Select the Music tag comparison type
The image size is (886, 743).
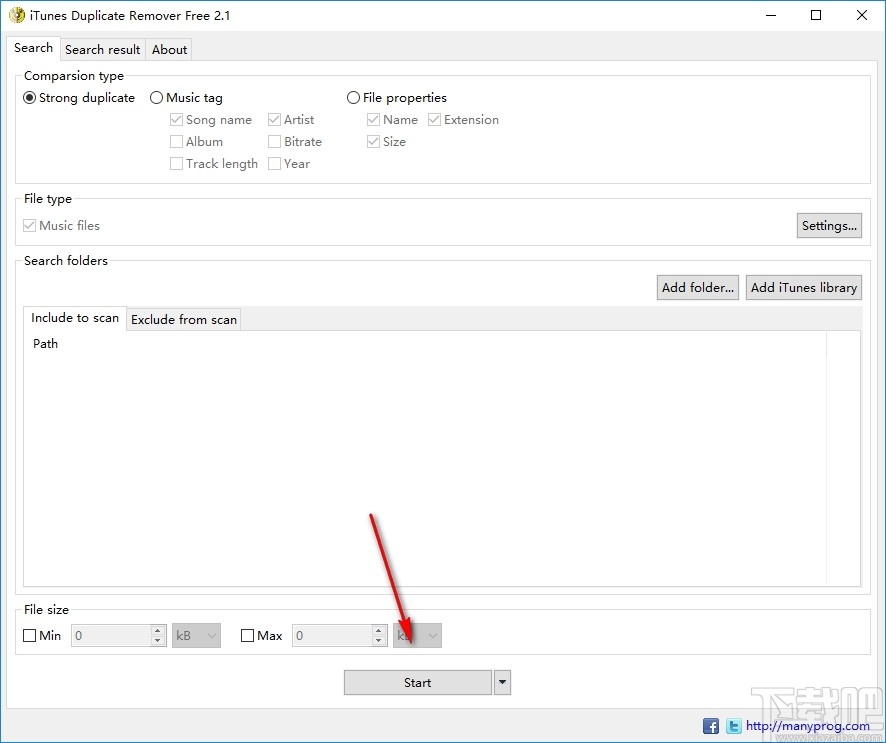click(x=156, y=97)
